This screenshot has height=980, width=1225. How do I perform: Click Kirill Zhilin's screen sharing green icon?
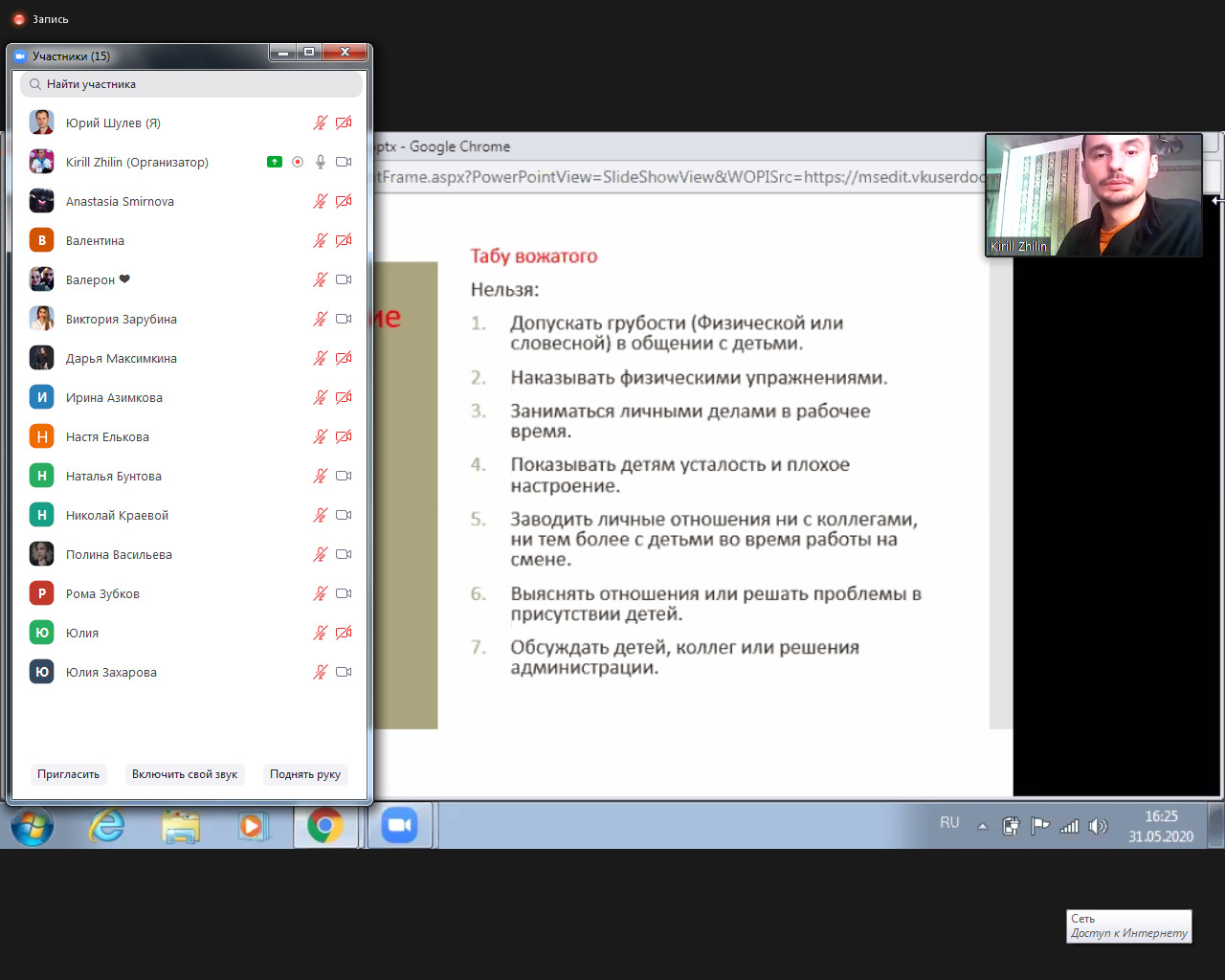[x=275, y=162]
